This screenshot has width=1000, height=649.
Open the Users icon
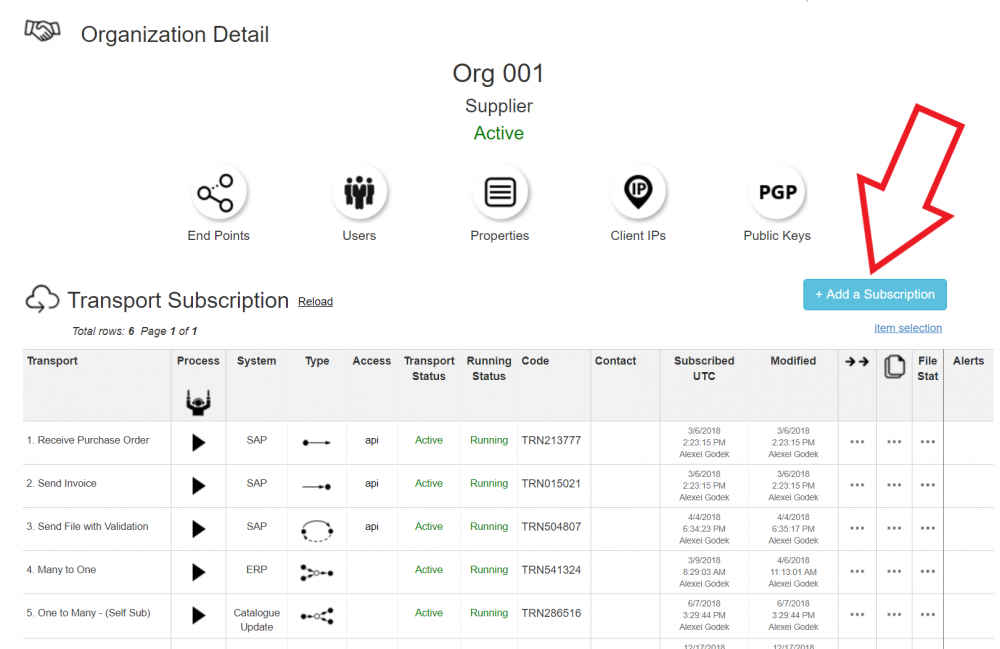tap(359, 192)
